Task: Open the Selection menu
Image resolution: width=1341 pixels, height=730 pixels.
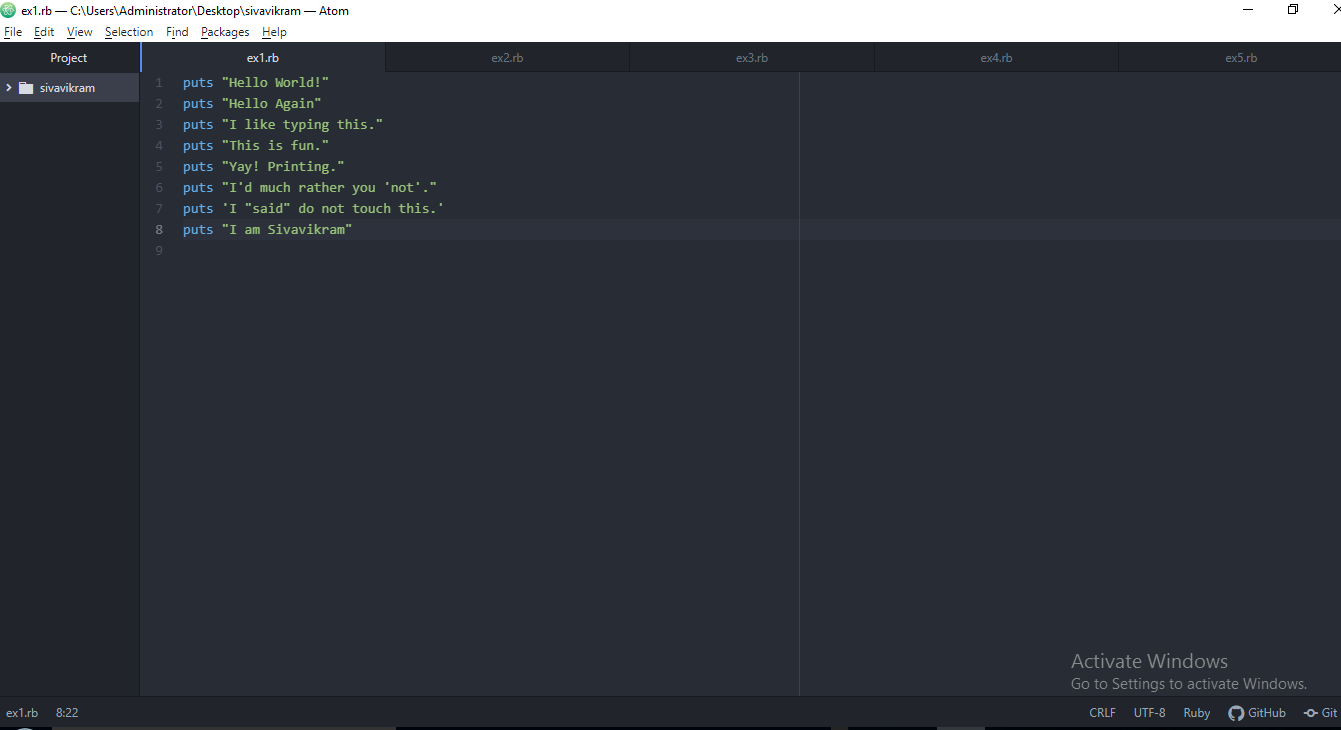Action: pos(129,31)
